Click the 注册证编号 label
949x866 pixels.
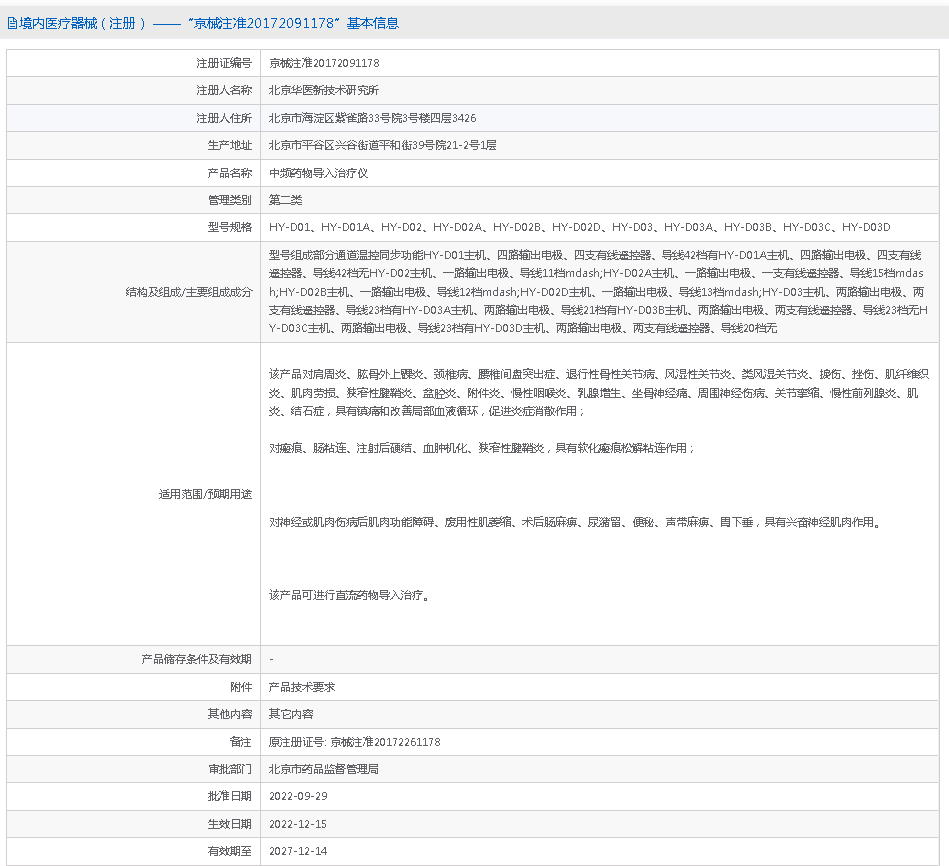223,63
